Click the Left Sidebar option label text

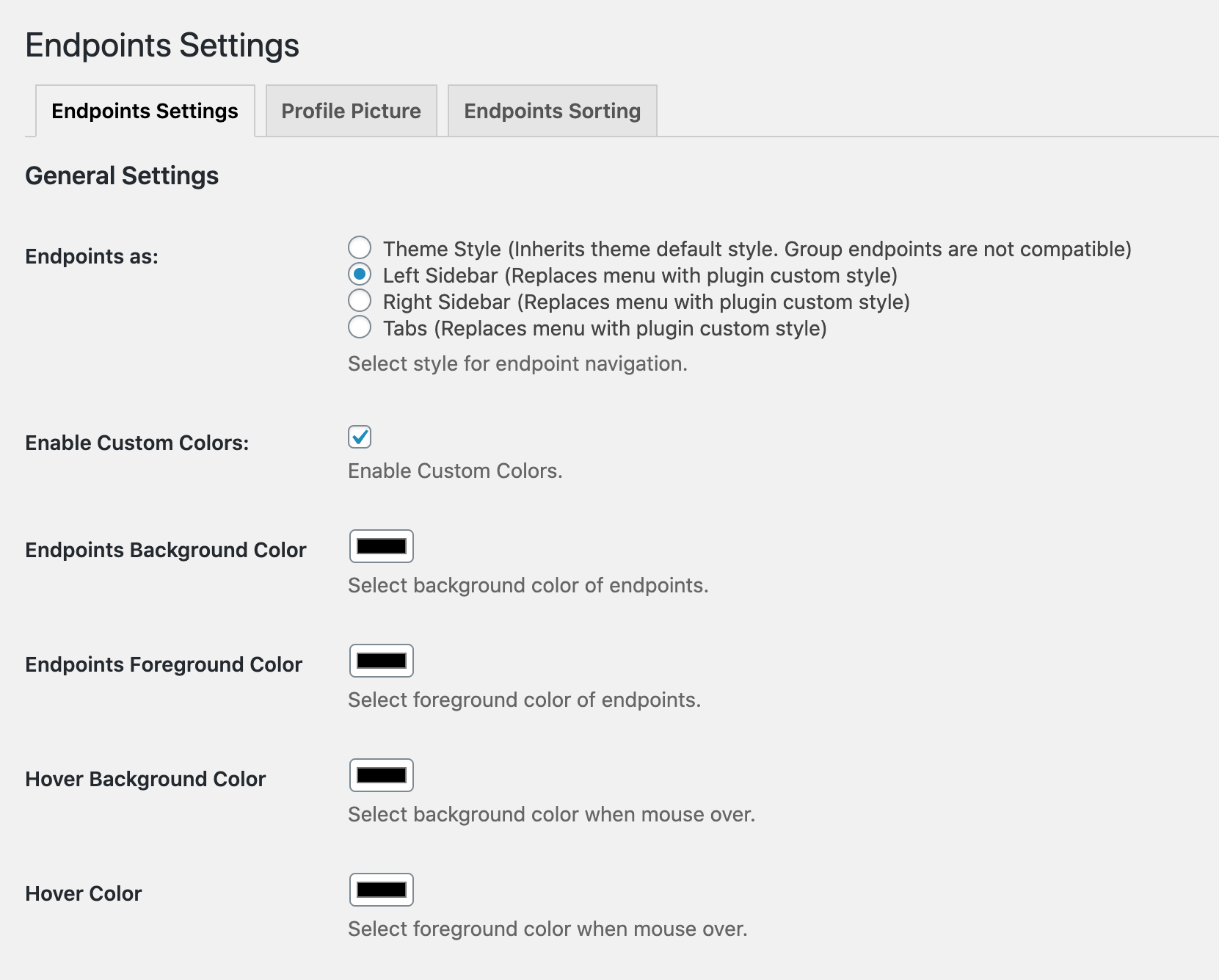(x=640, y=276)
